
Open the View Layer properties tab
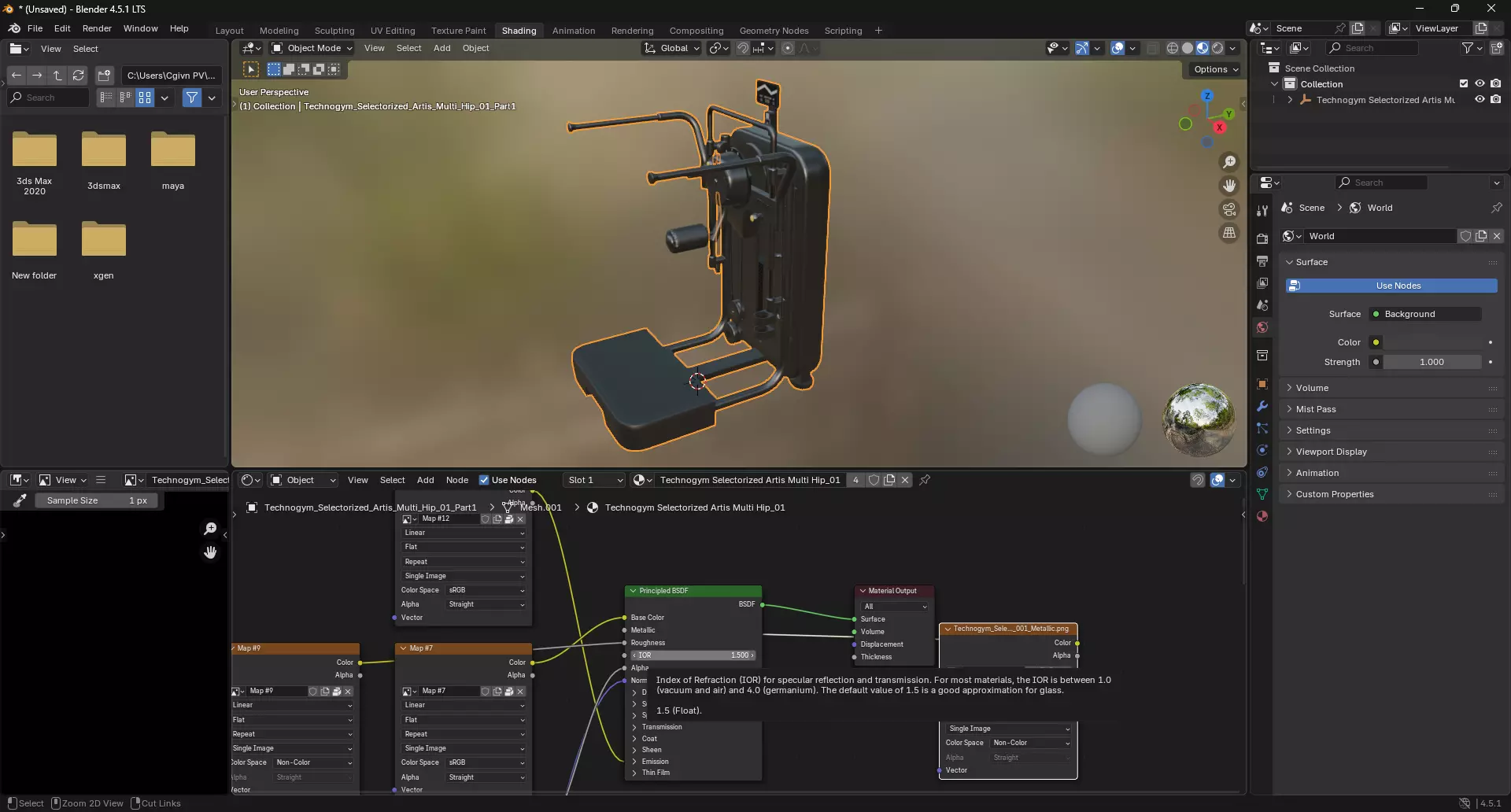[1262, 283]
